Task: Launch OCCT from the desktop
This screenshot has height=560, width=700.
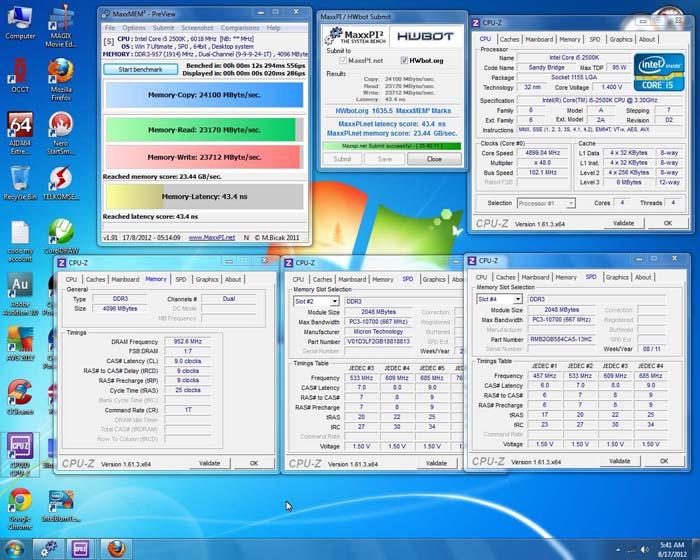Action: coord(20,76)
